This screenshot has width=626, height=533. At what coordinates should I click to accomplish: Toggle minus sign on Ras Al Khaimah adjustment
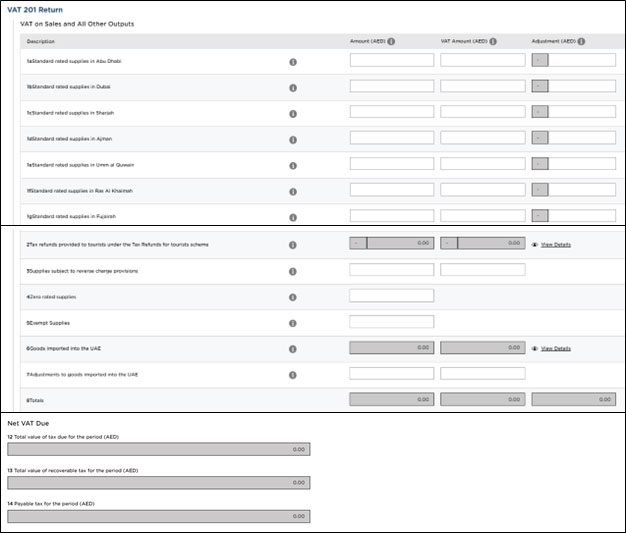click(540, 190)
